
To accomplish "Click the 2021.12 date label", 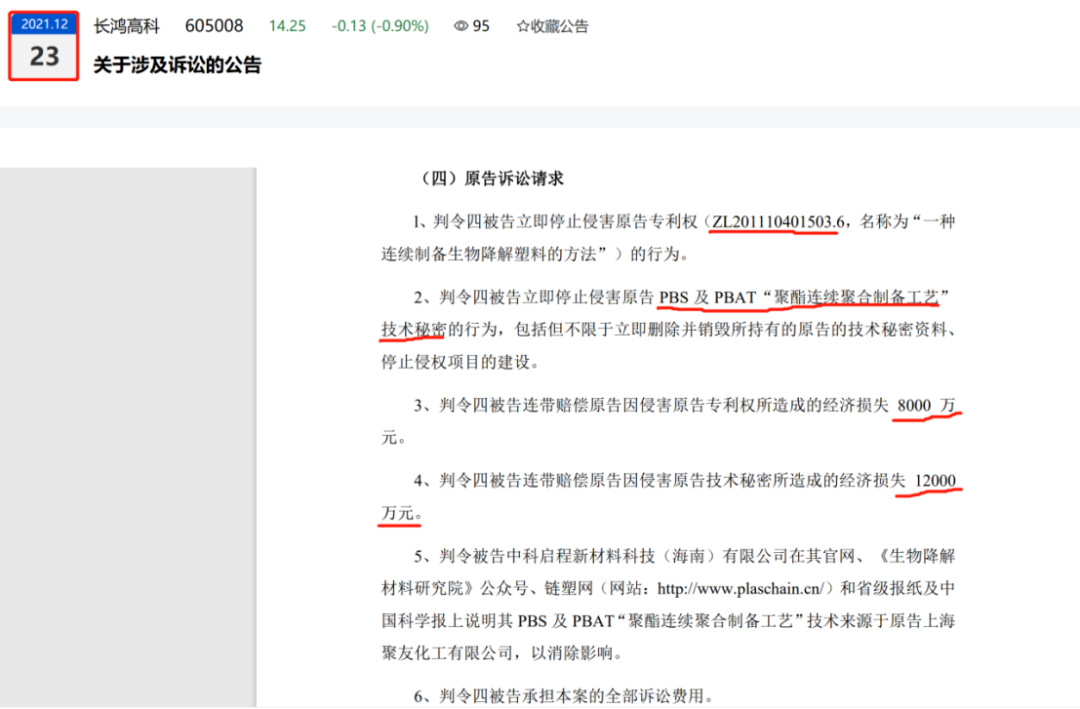I will [44, 24].
